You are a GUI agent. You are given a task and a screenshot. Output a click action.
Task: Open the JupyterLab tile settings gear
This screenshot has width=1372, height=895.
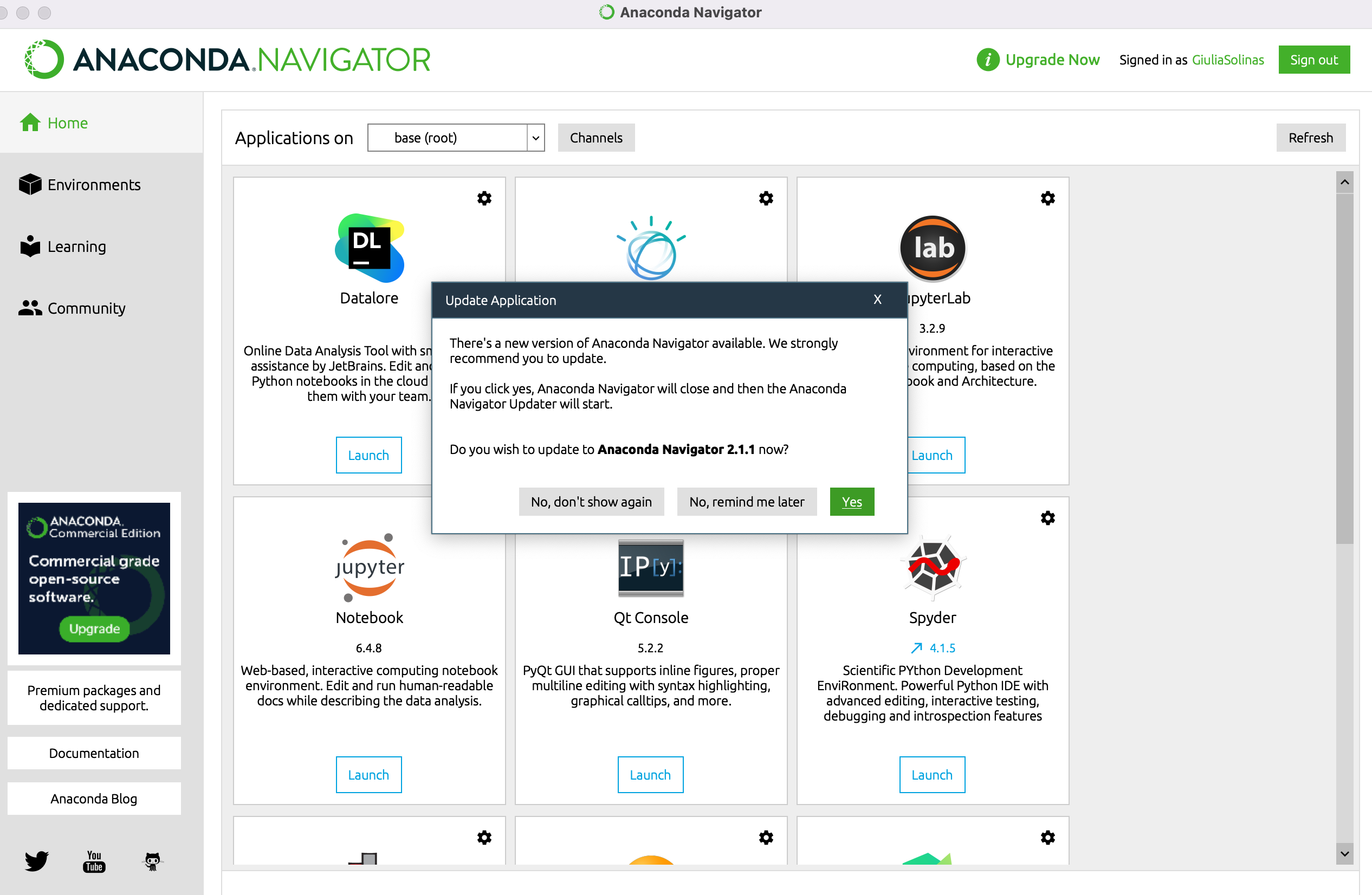click(x=1048, y=198)
